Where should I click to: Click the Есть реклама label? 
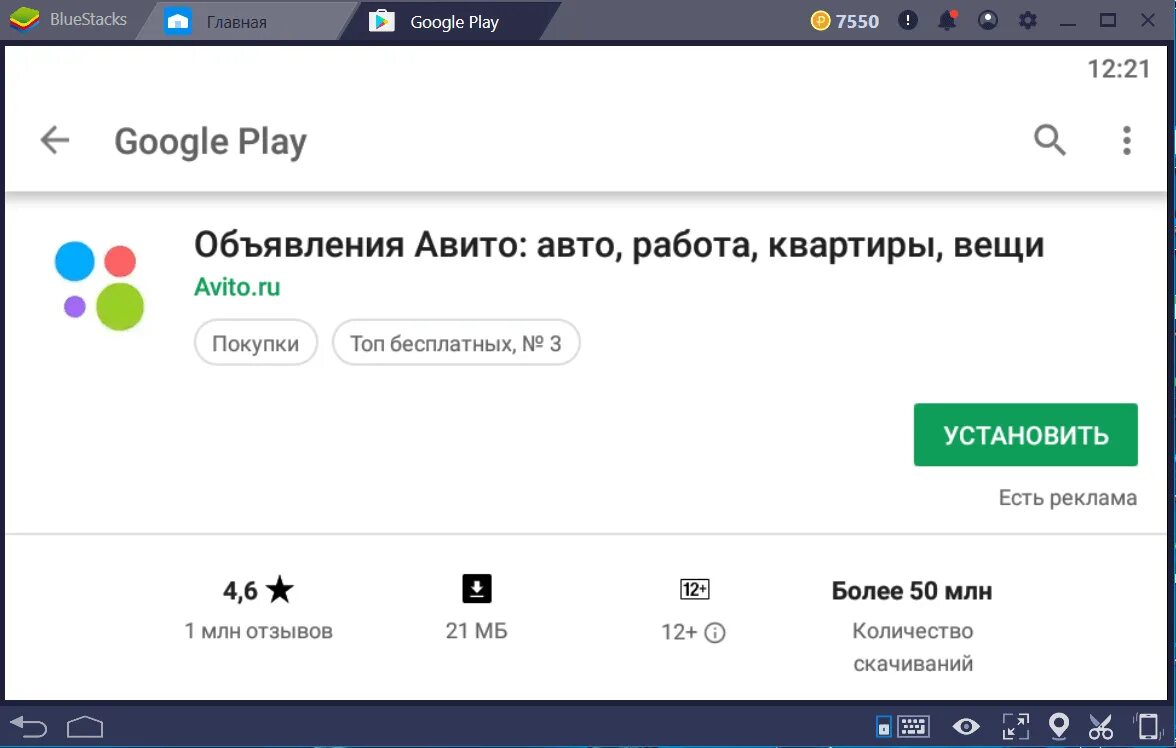coord(1067,497)
